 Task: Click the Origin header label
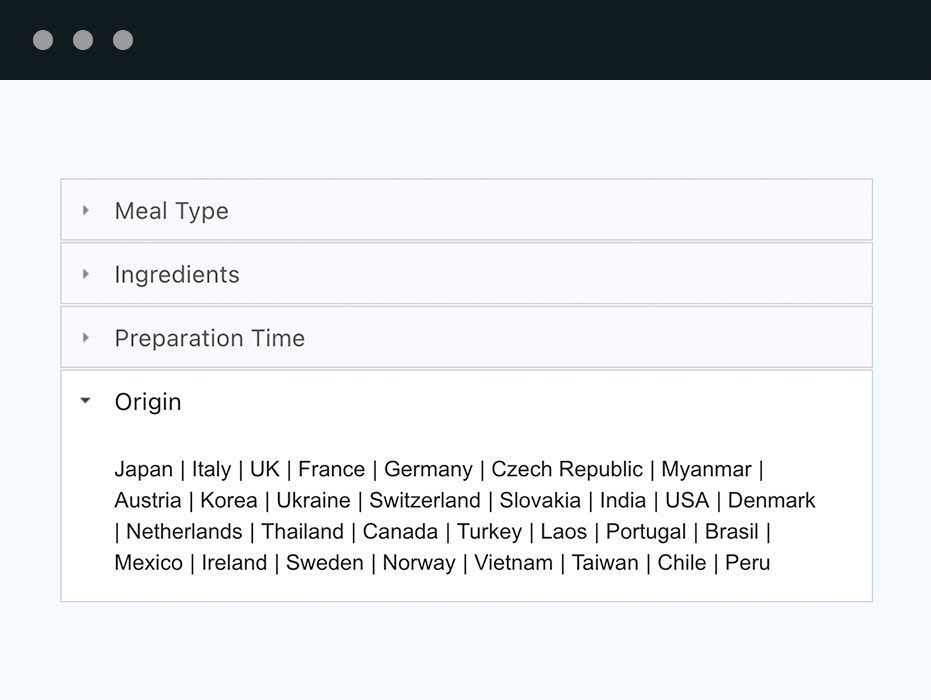pyautogui.click(x=148, y=402)
